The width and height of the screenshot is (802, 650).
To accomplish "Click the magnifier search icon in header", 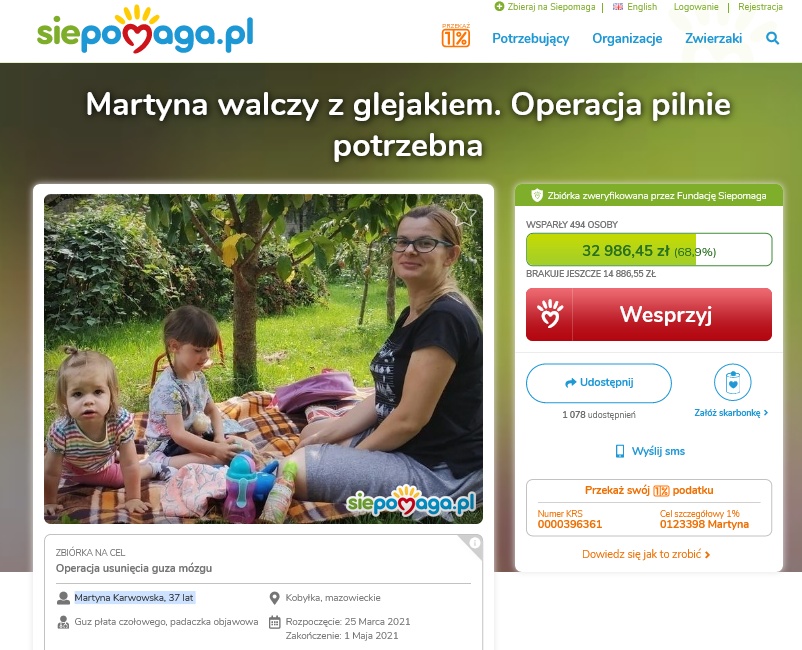I will (772, 38).
